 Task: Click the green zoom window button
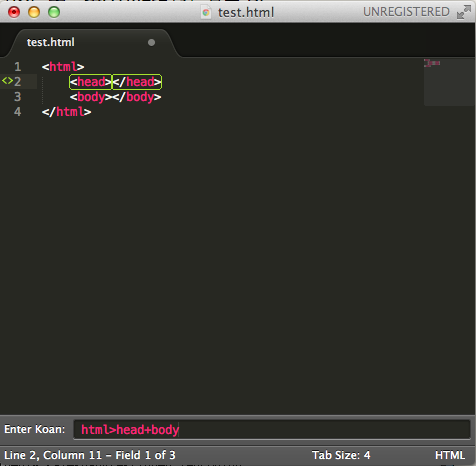[x=54, y=12]
